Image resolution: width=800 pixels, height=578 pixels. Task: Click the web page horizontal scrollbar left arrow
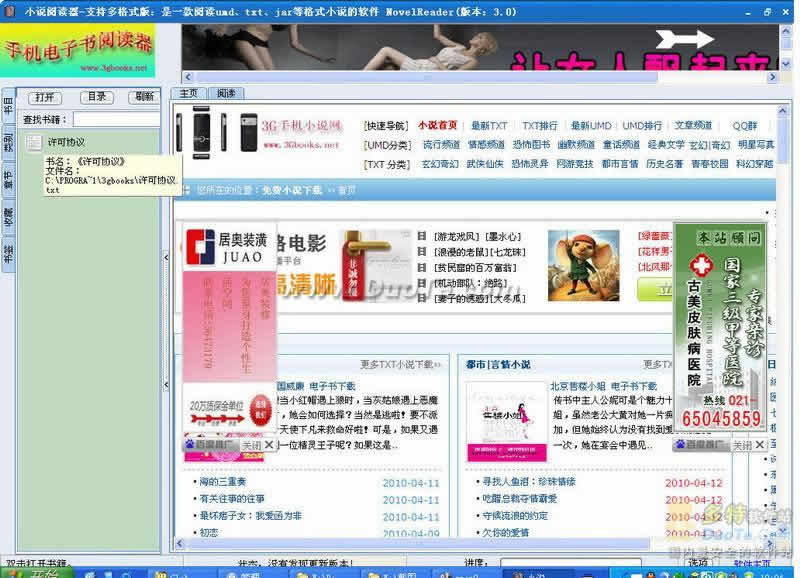pyautogui.click(x=180, y=544)
